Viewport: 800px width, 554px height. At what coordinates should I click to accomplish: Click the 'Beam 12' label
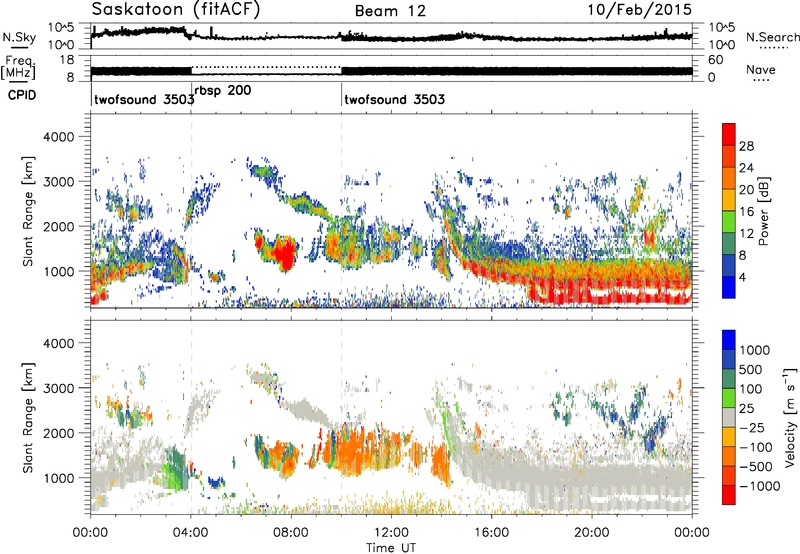pos(390,11)
